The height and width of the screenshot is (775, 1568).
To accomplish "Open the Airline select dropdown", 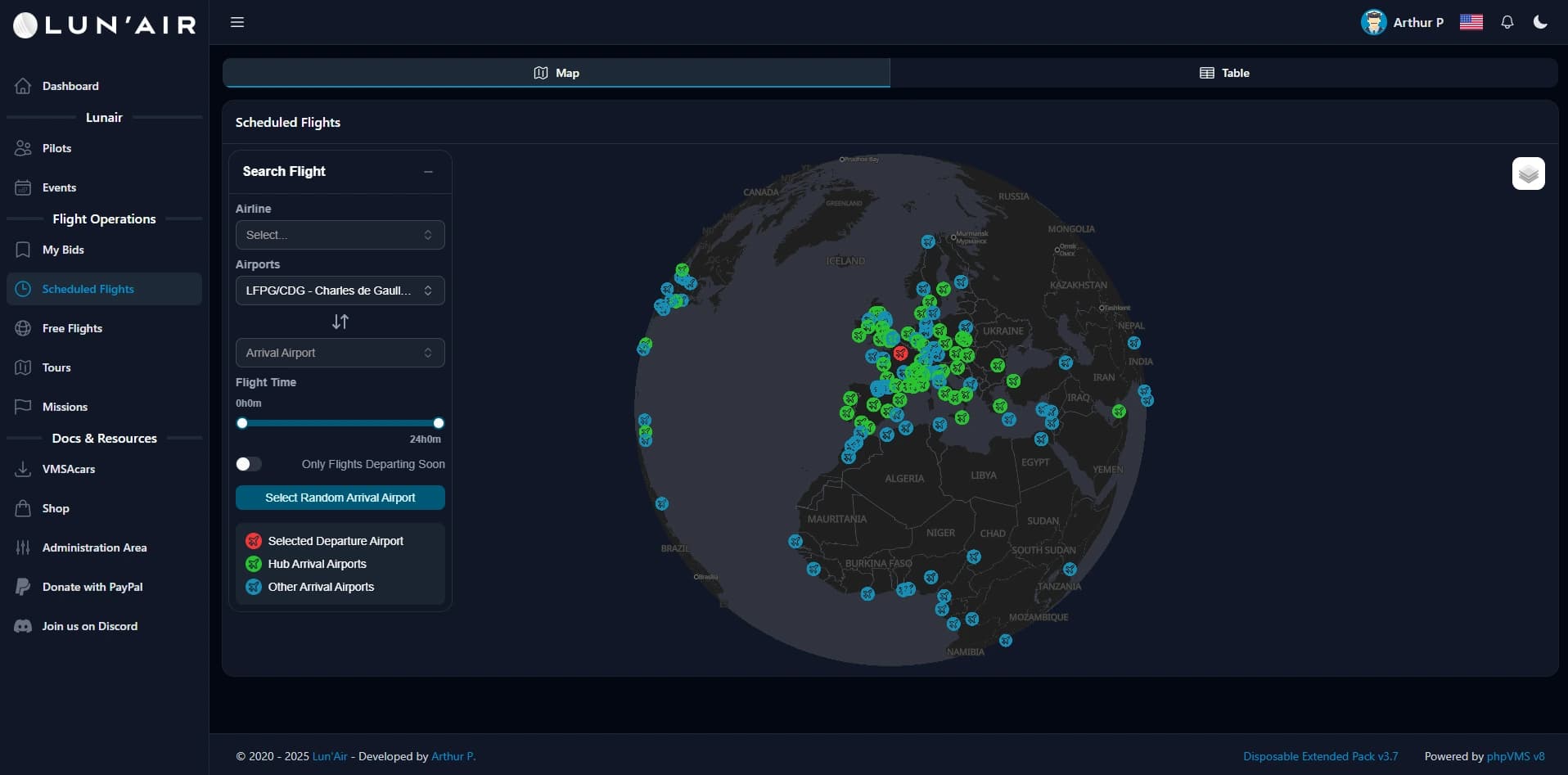I will (340, 235).
